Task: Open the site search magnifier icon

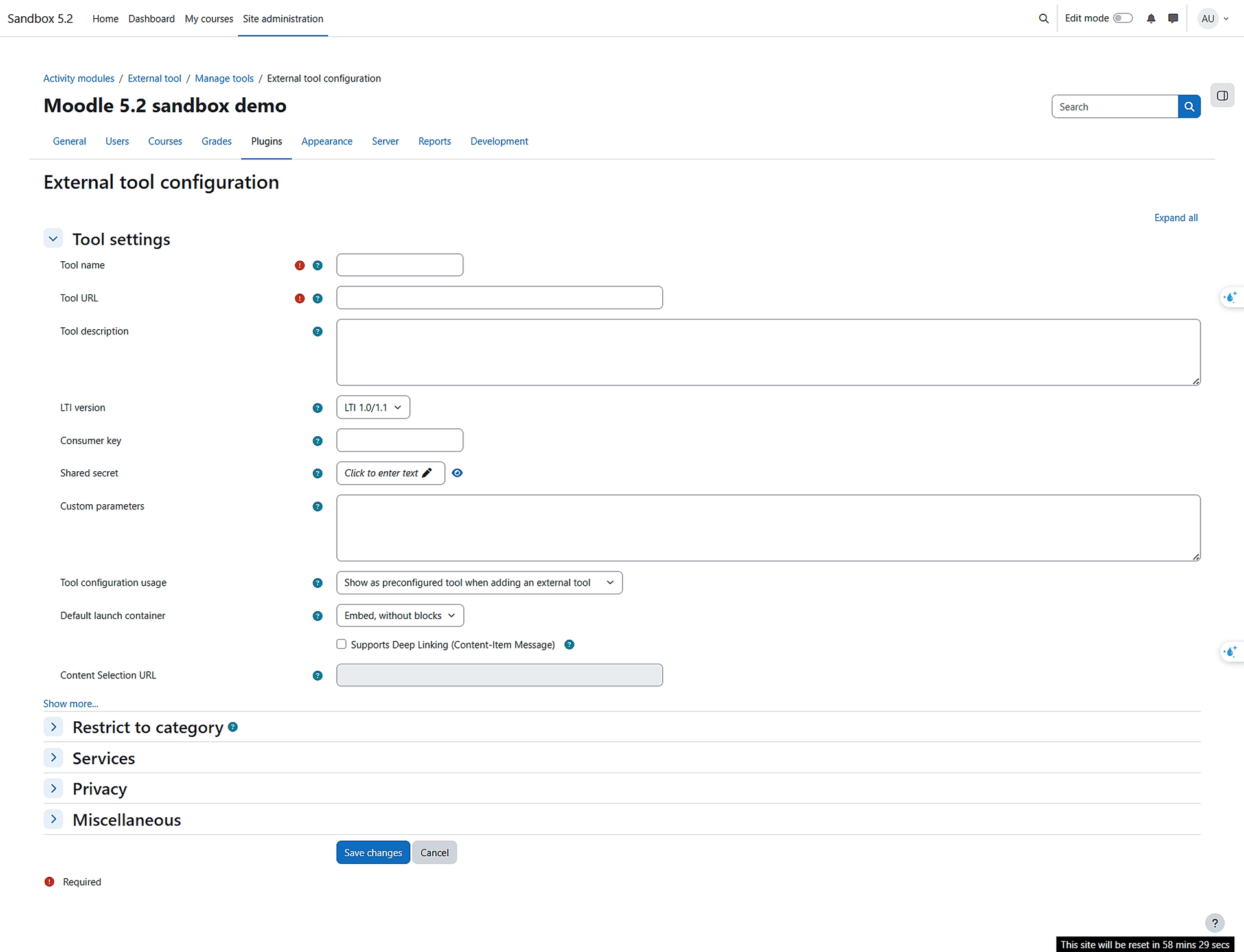Action: (x=1043, y=18)
